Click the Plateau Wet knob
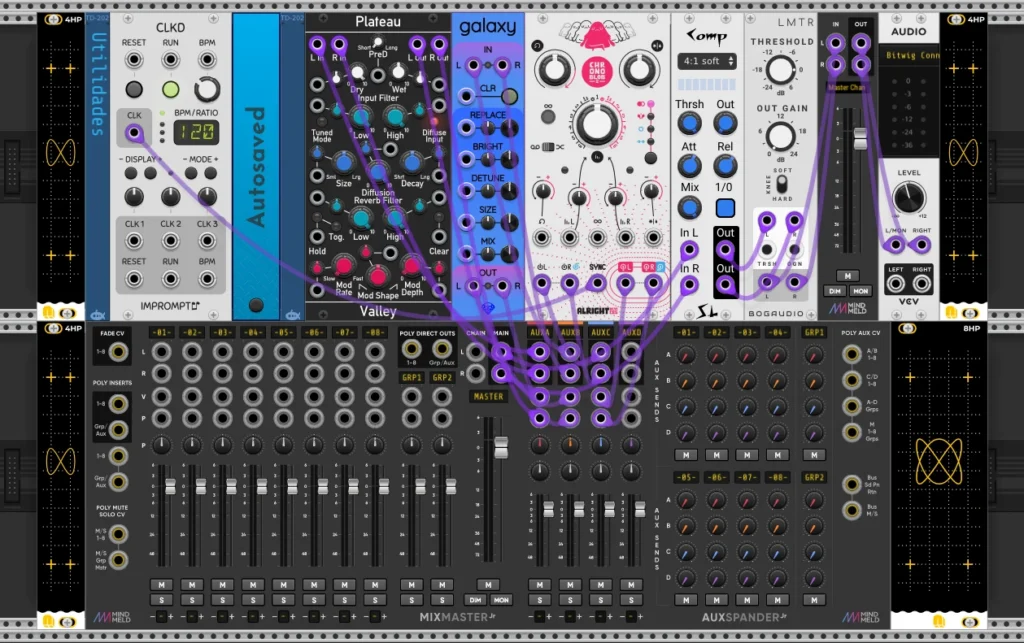Image resolution: width=1024 pixels, height=643 pixels. pos(398,72)
